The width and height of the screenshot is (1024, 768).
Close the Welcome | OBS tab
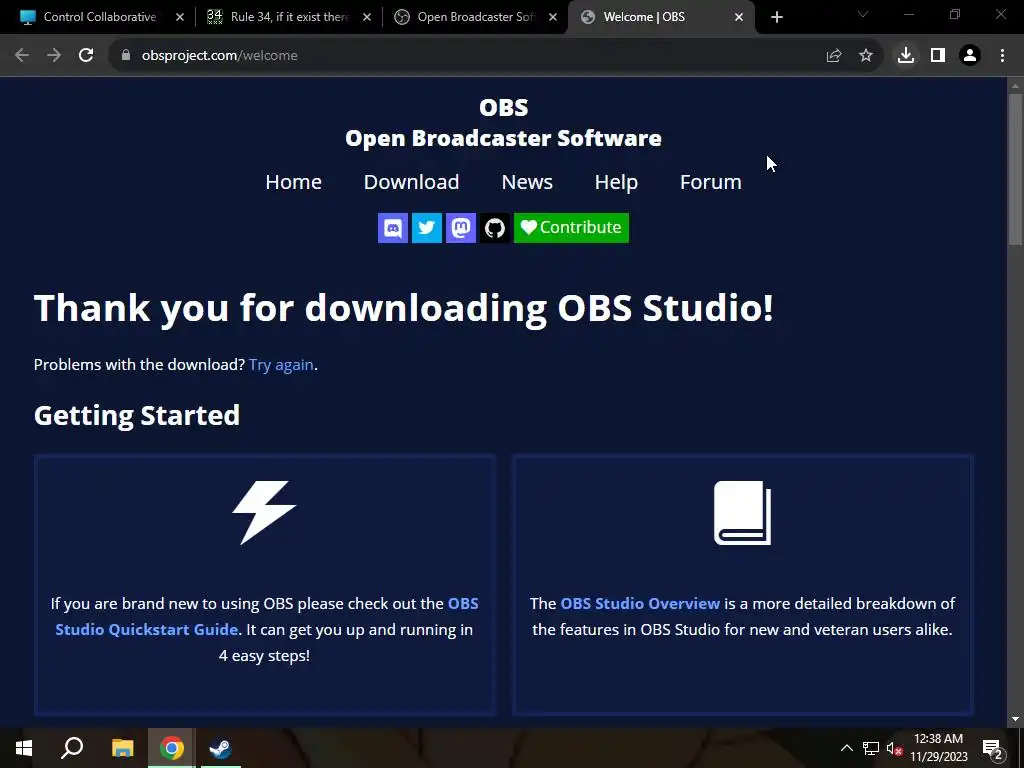click(x=739, y=17)
